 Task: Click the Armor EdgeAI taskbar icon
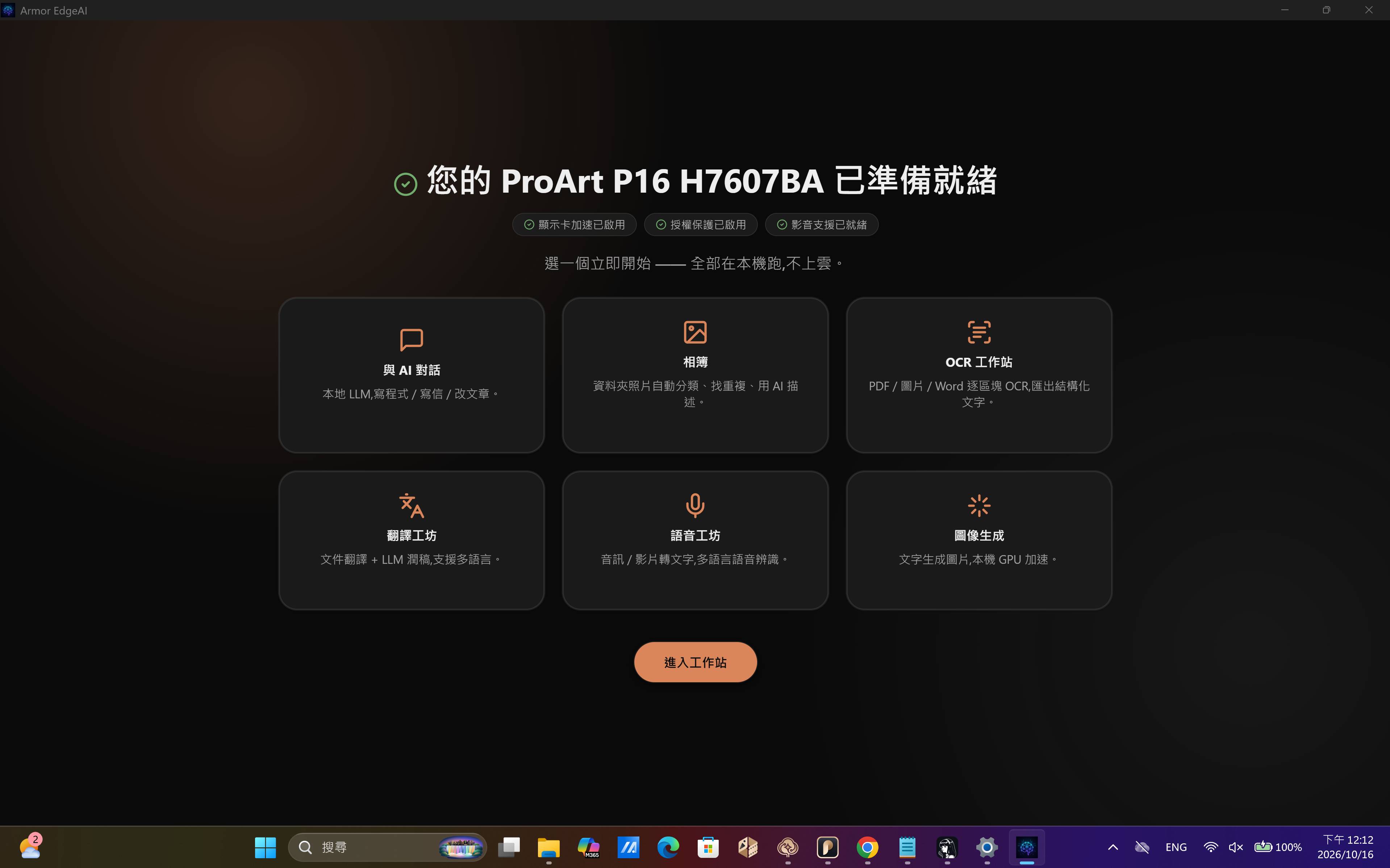point(1027,847)
